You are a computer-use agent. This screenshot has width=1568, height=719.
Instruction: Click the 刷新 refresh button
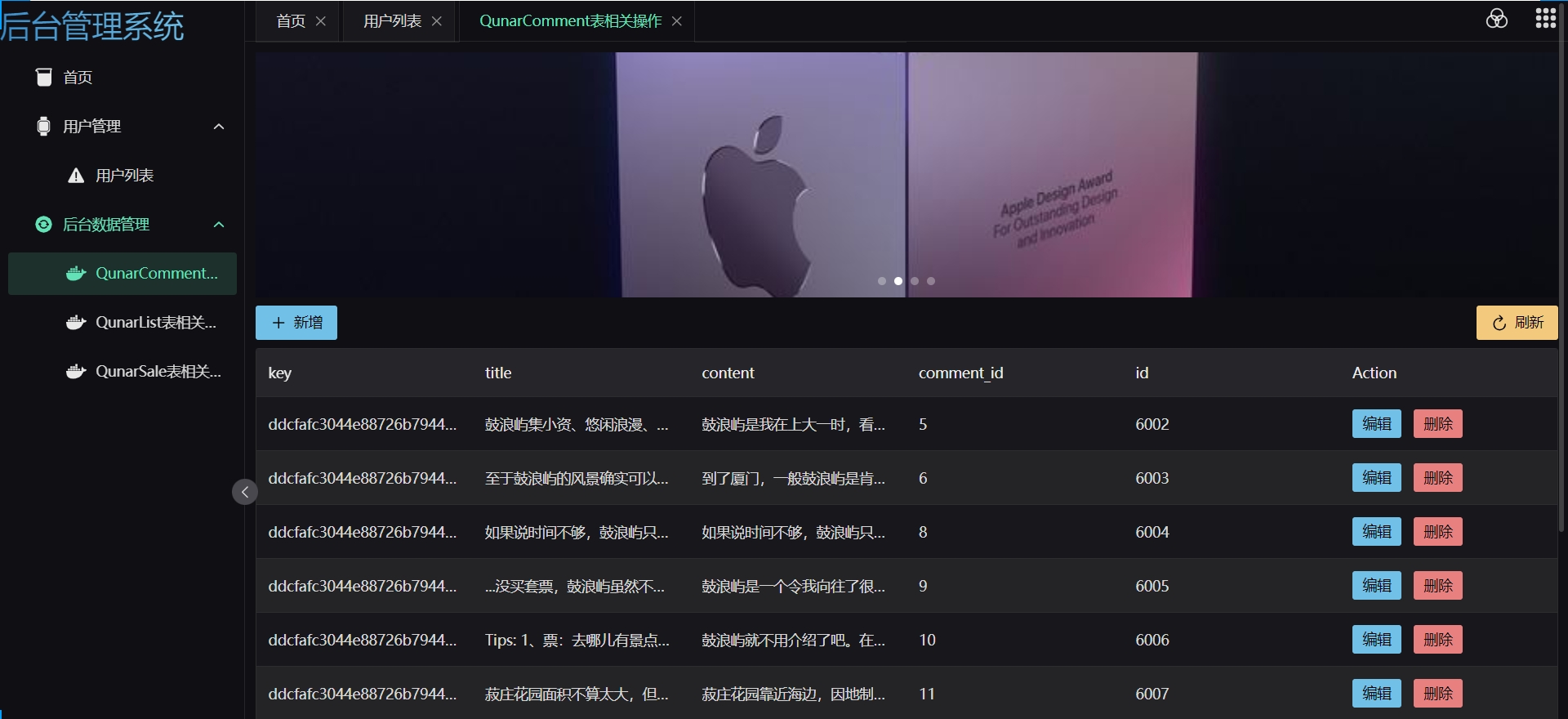[1517, 323]
